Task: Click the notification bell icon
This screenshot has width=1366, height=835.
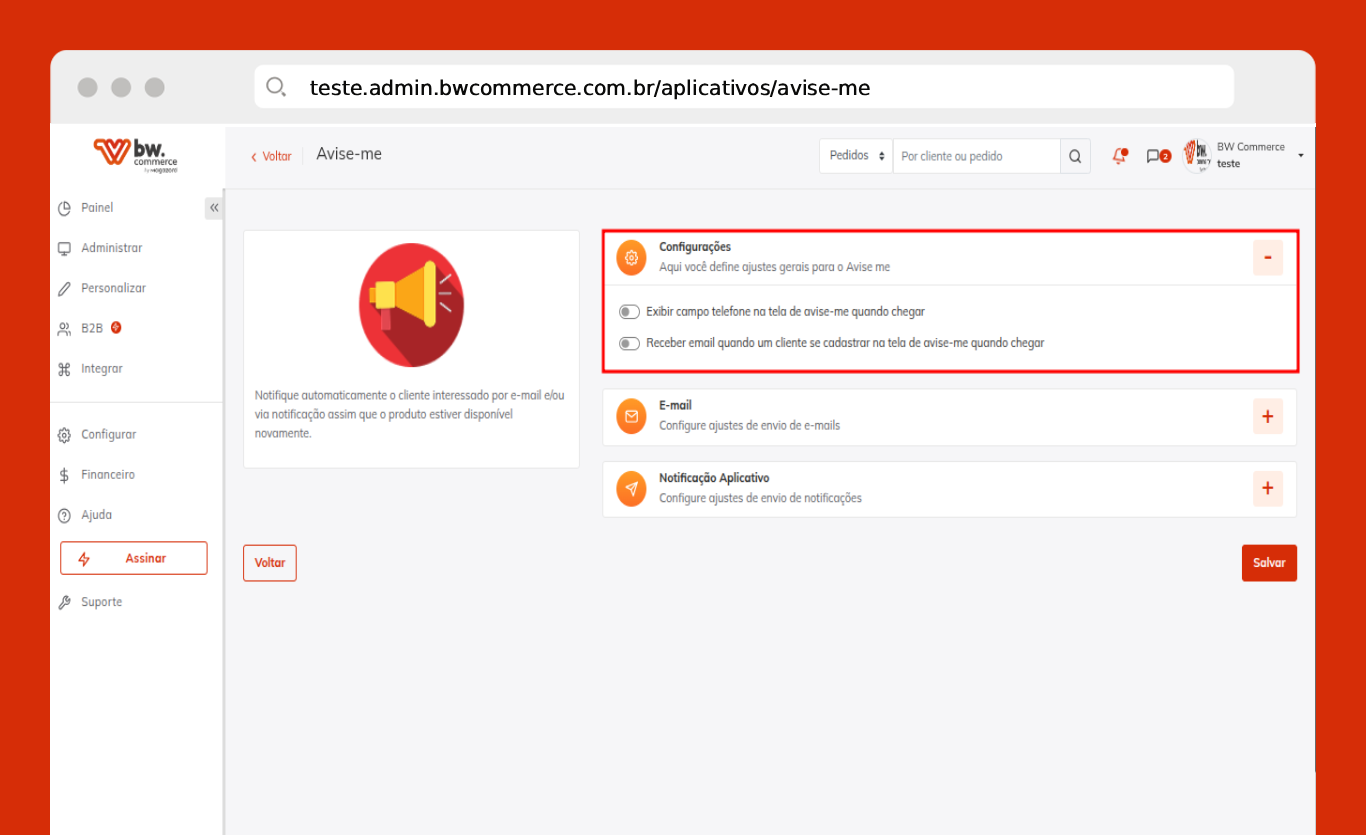Action: click(x=1119, y=156)
